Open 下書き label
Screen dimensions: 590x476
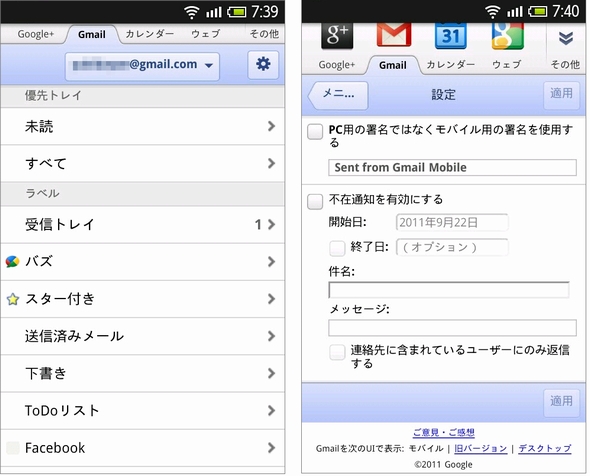coord(142,373)
